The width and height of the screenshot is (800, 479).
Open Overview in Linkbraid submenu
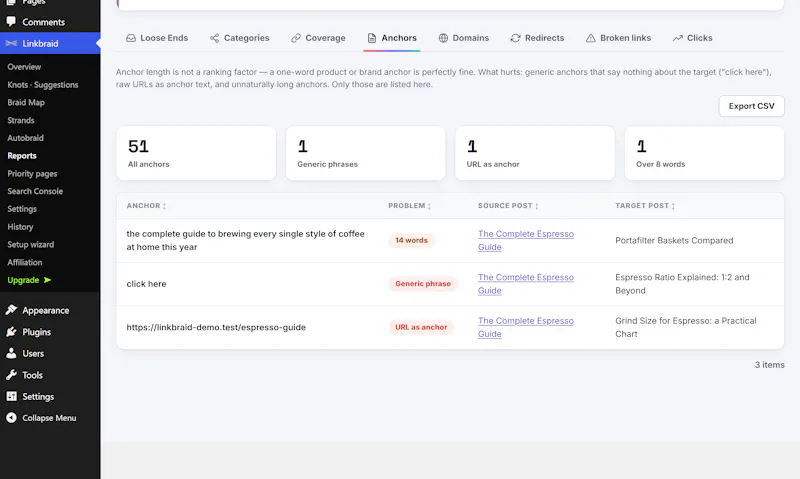24,67
